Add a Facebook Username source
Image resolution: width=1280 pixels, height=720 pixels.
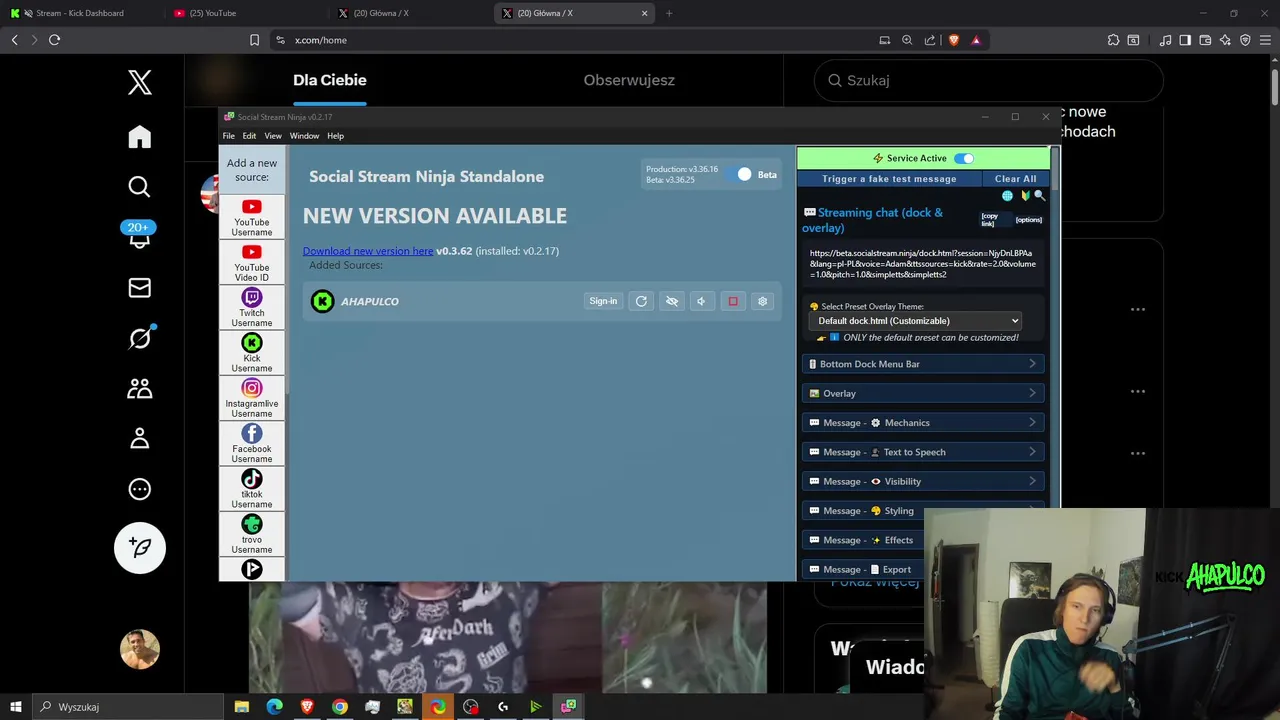tap(252, 444)
